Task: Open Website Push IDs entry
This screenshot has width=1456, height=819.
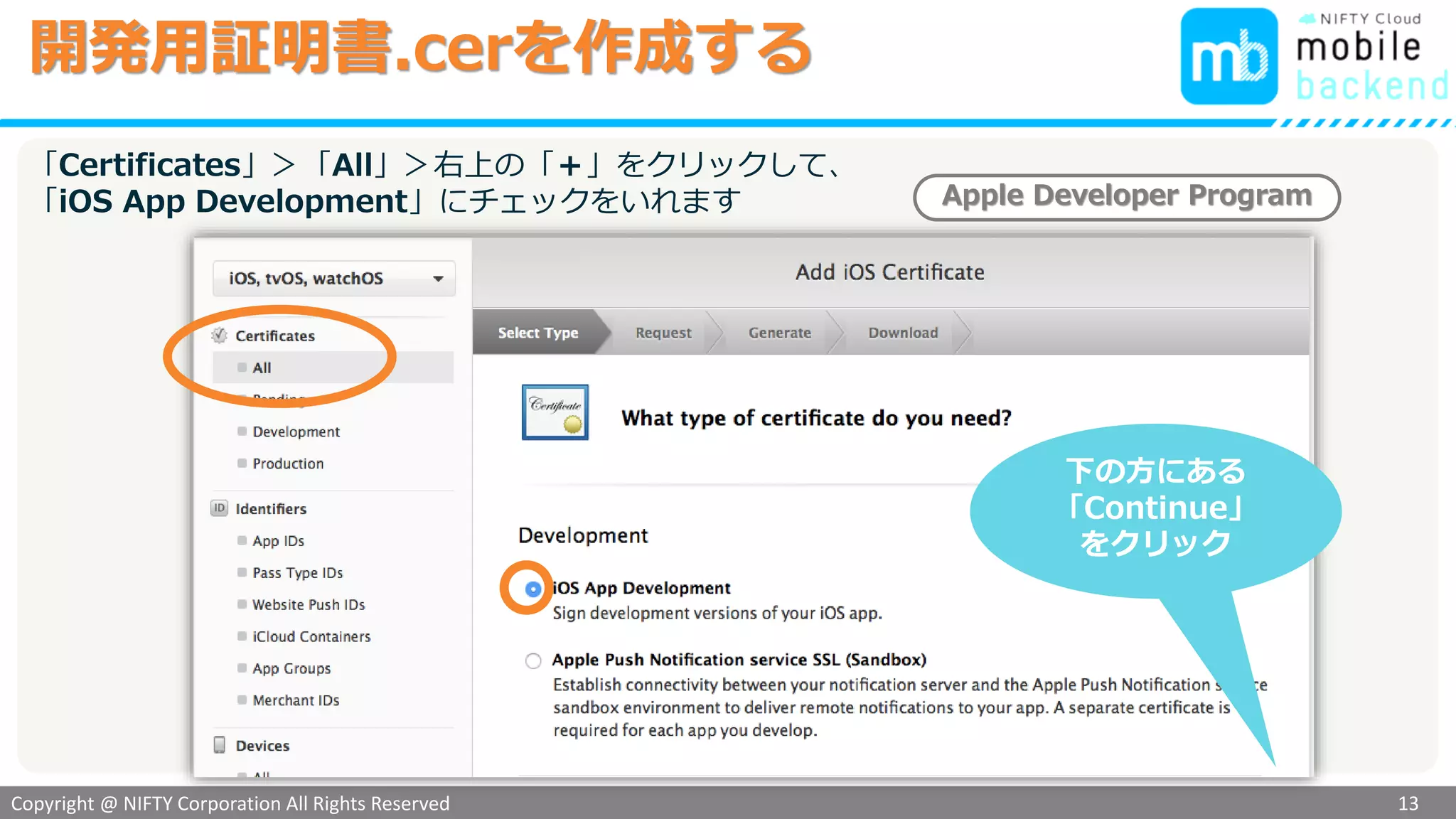Action: pyautogui.click(x=309, y=605)
